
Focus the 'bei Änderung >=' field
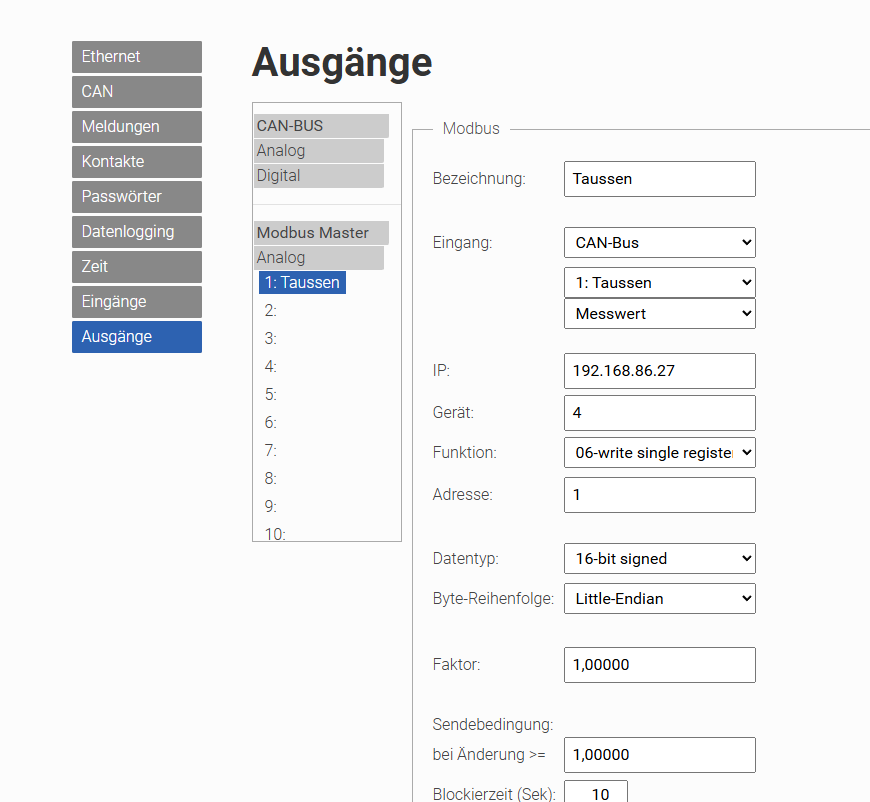coord(659,755)
